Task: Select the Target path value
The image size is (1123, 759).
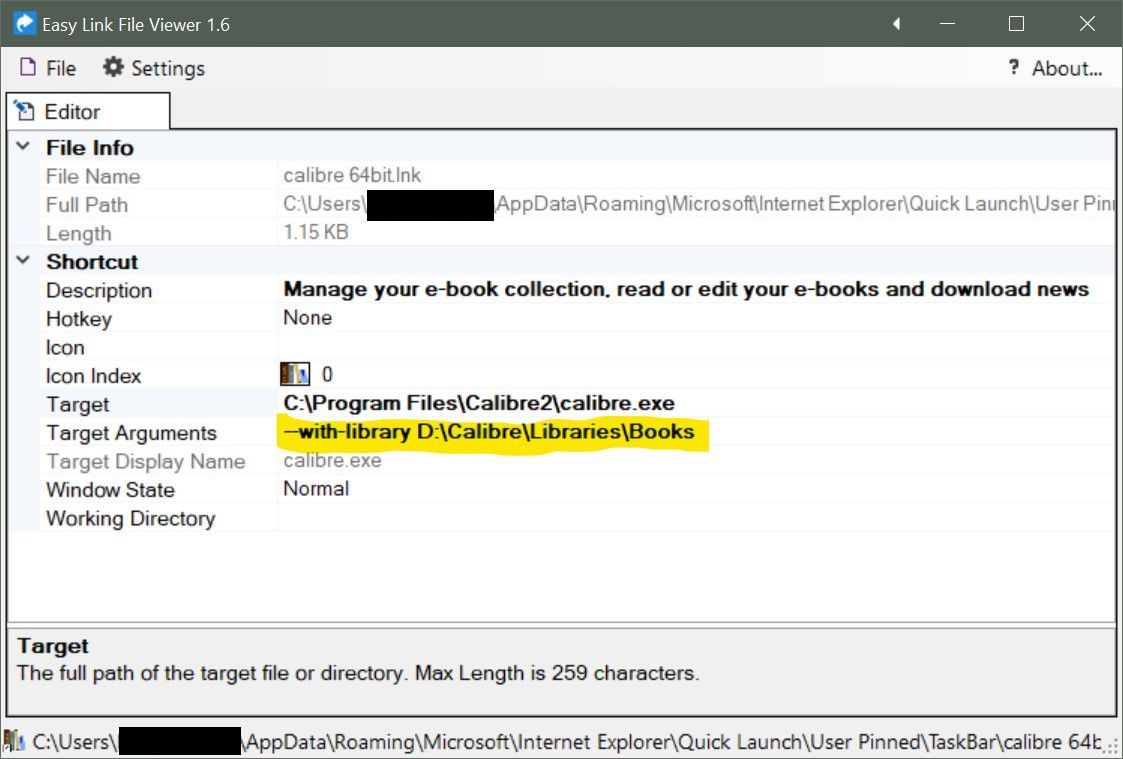Action: tap(478, 403)
